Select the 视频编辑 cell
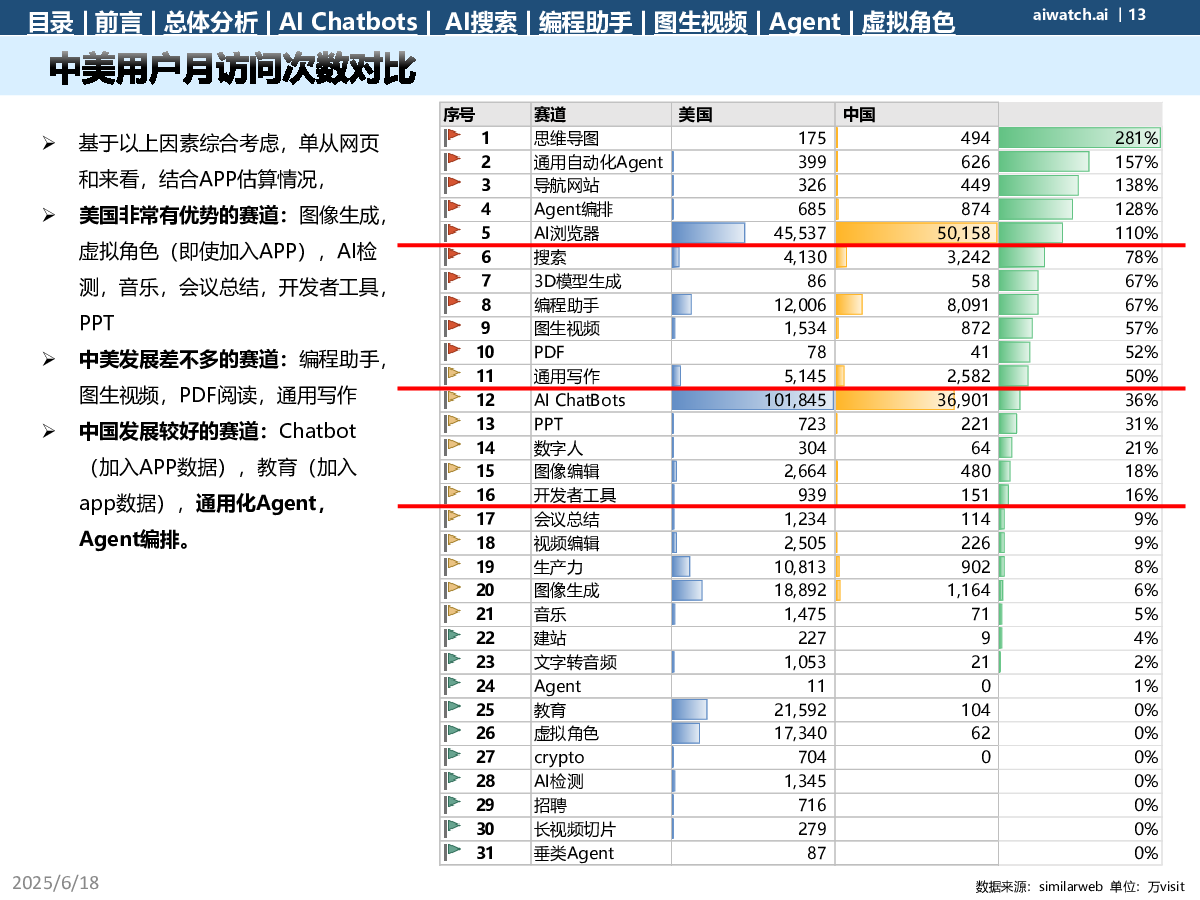1200x900 pixels. 600,543
